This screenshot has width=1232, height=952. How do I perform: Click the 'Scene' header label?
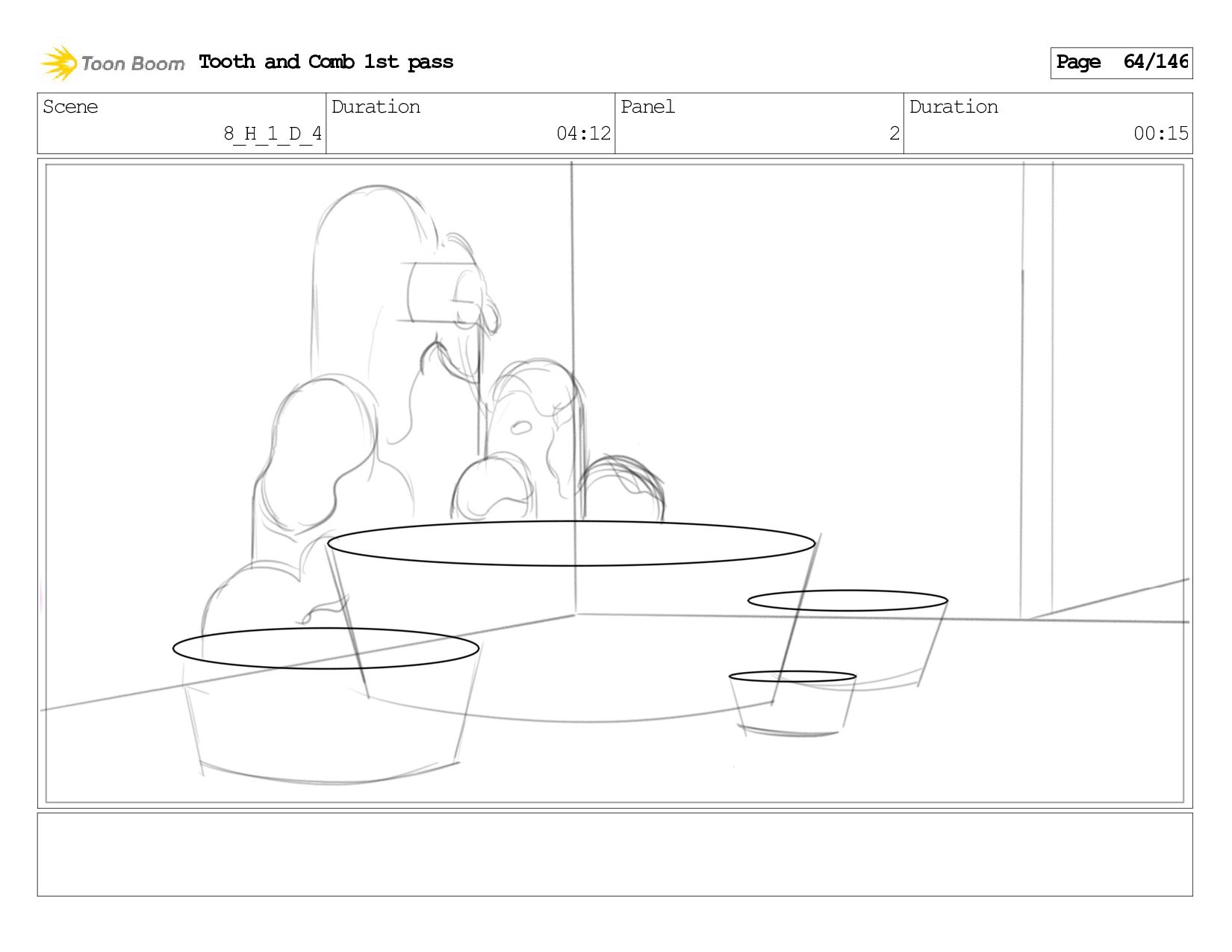[70, 107]
